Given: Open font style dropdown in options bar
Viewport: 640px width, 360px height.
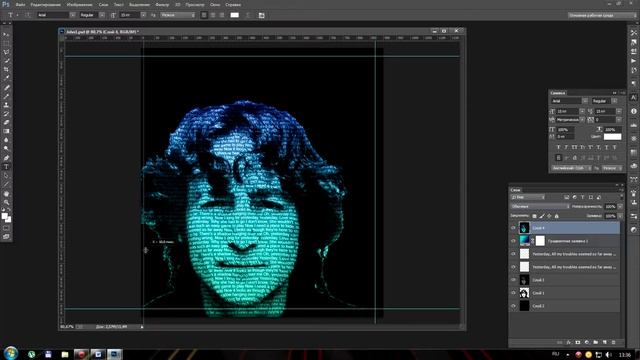Looking at the screenshot, I should pos(102,15).
